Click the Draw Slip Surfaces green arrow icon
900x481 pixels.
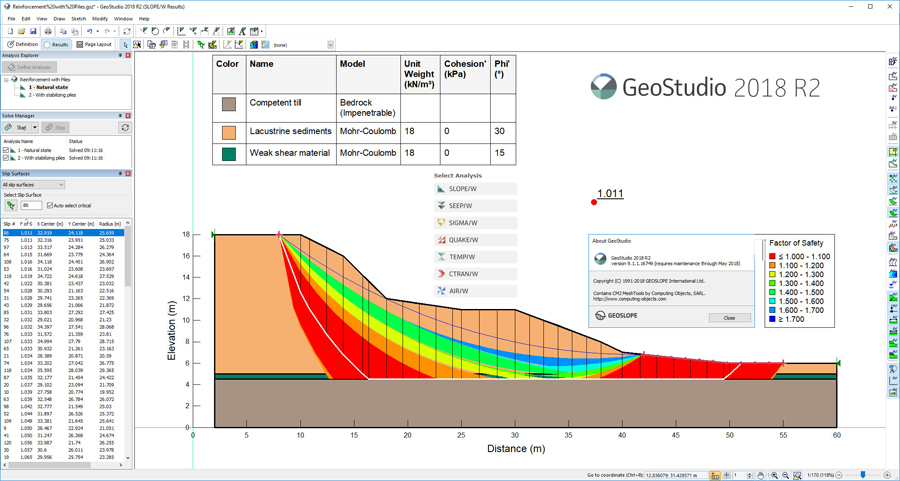201,45
